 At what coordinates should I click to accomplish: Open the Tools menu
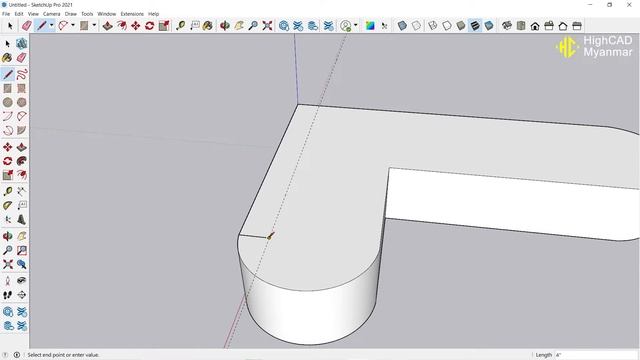tap(87, 14)
